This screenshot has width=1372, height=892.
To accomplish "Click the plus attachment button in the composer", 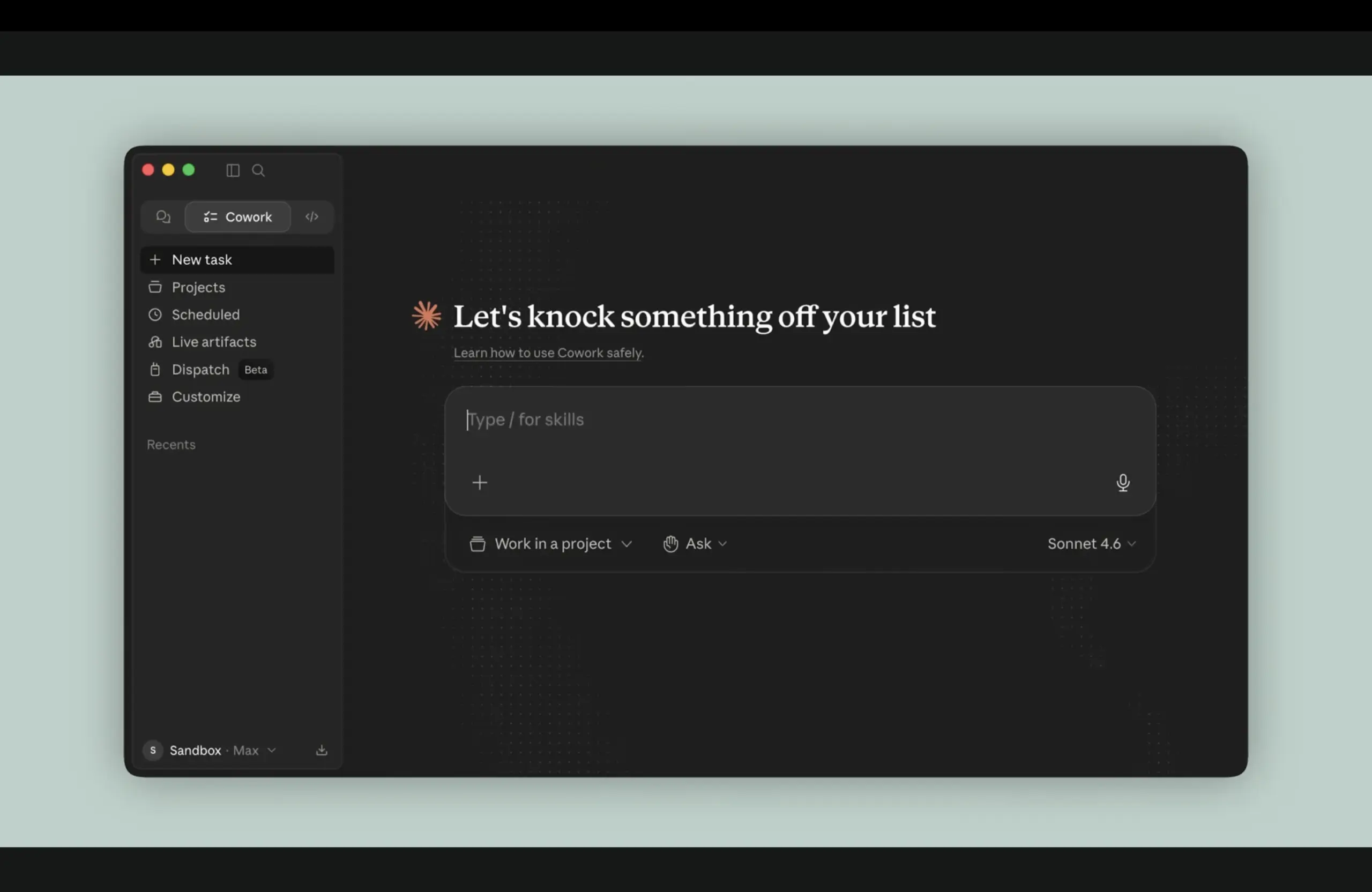I will 480,482.
